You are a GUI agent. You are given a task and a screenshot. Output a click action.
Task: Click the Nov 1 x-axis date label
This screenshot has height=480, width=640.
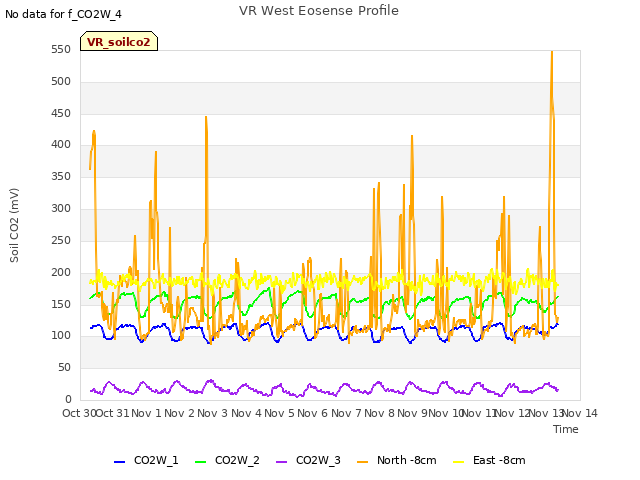[146, 413]
